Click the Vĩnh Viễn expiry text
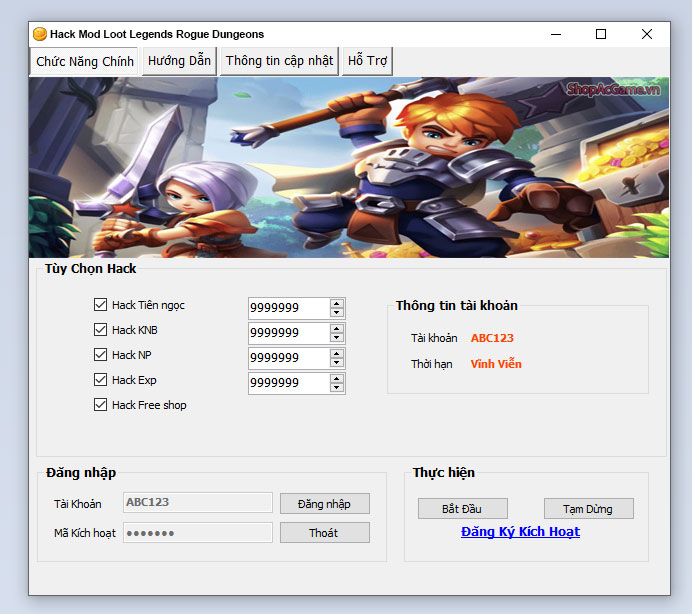Image resolution: width=693 pixels, height=616 pixels. pos(496,364)
